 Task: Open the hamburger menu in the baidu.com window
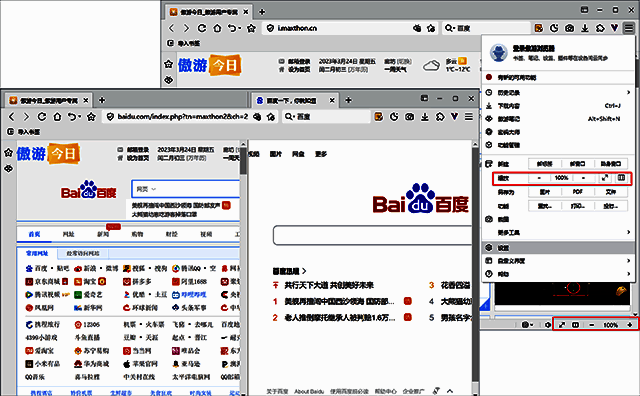(469, 117)
